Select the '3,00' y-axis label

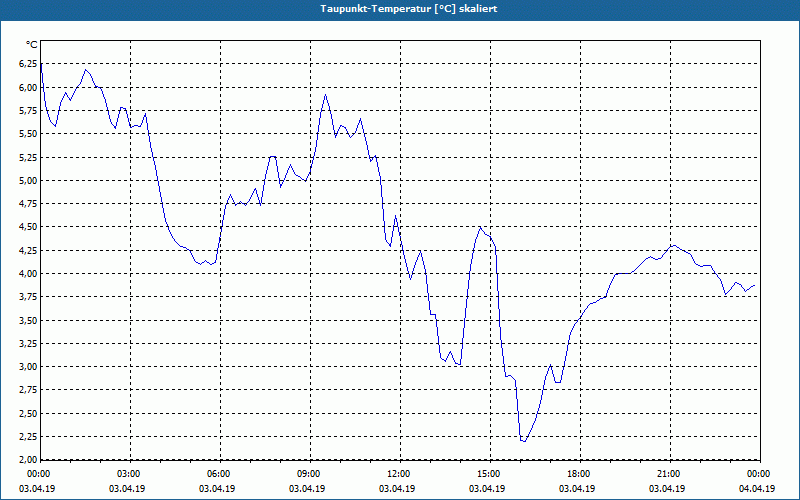pos(28,367)
